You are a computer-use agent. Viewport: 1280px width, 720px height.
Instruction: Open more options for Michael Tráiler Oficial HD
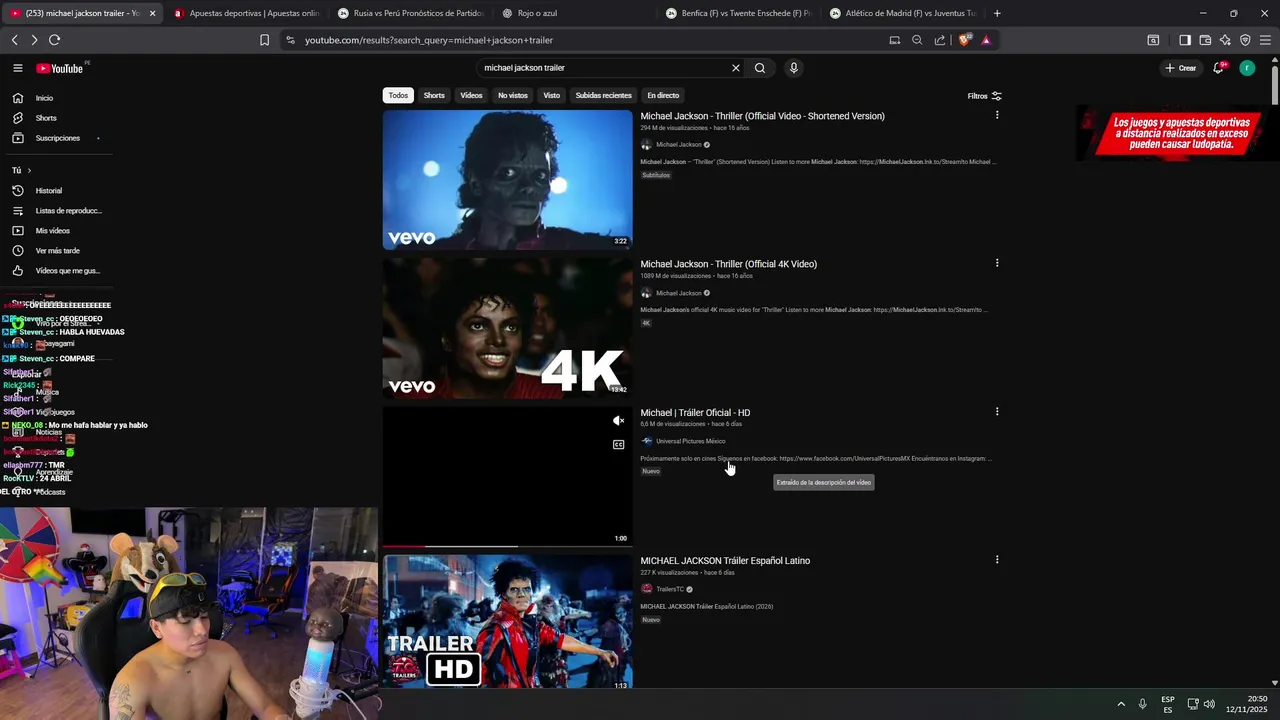[x=997, y=412]
